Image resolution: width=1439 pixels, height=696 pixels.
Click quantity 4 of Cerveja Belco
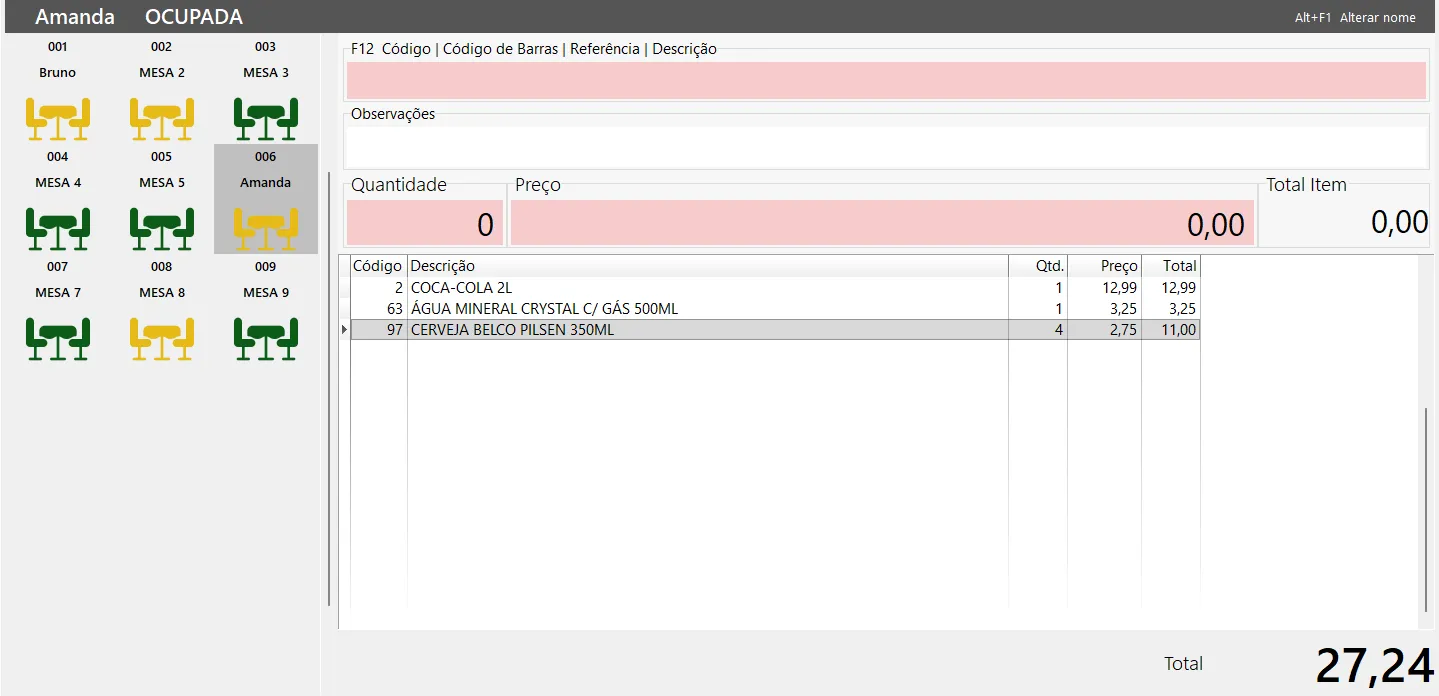point(1038,330)
